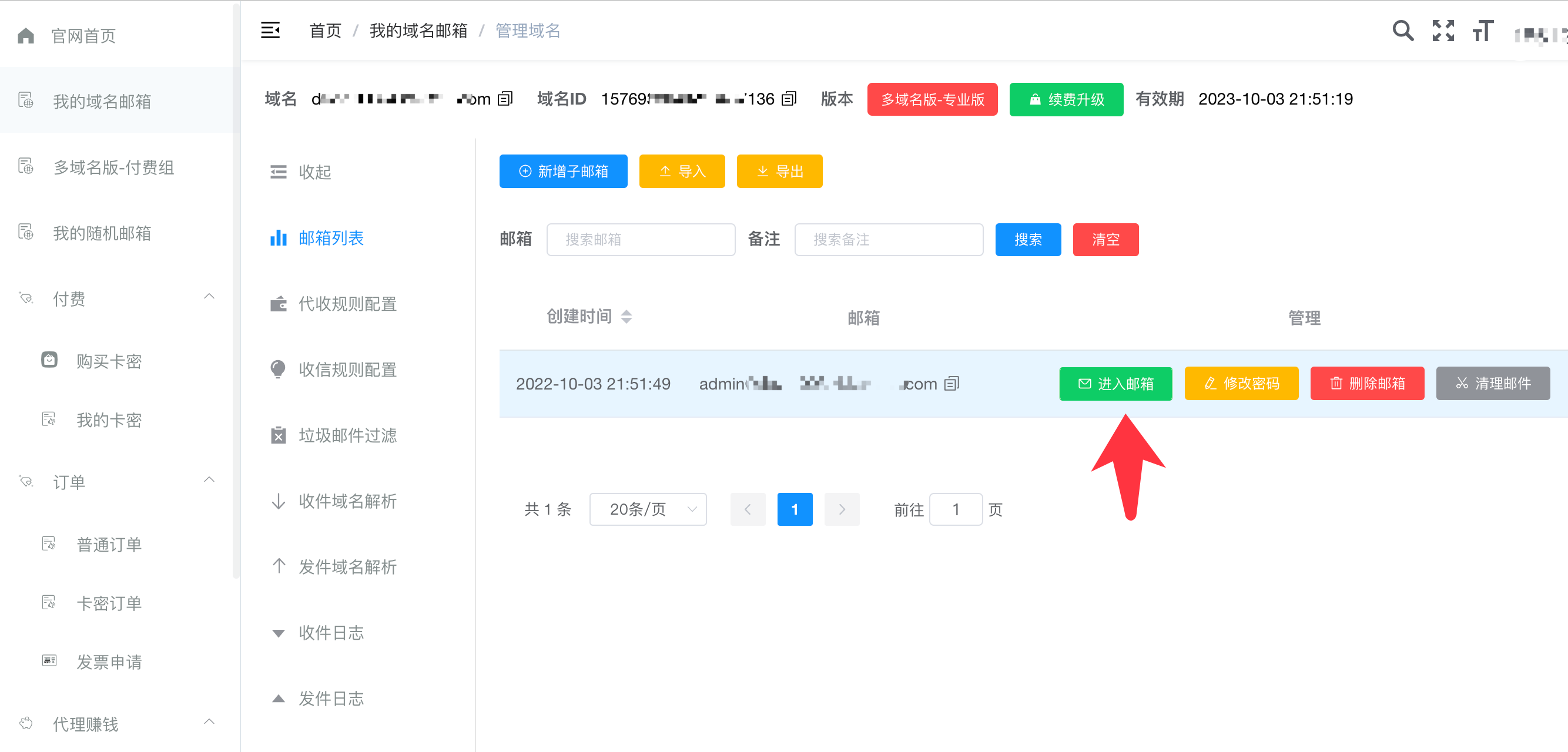Open 我的域名邮箱 in sidebar

[116, 100]
